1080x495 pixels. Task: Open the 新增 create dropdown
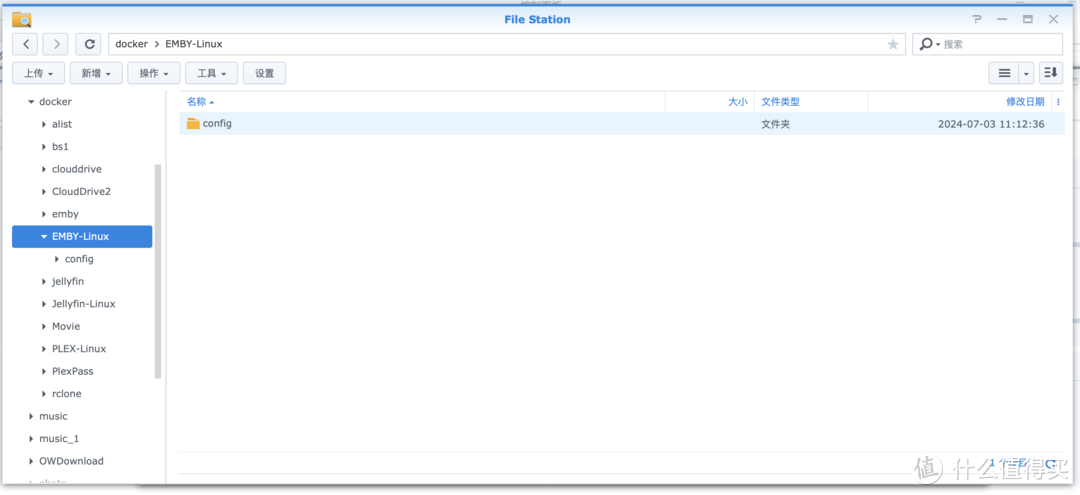97,73
